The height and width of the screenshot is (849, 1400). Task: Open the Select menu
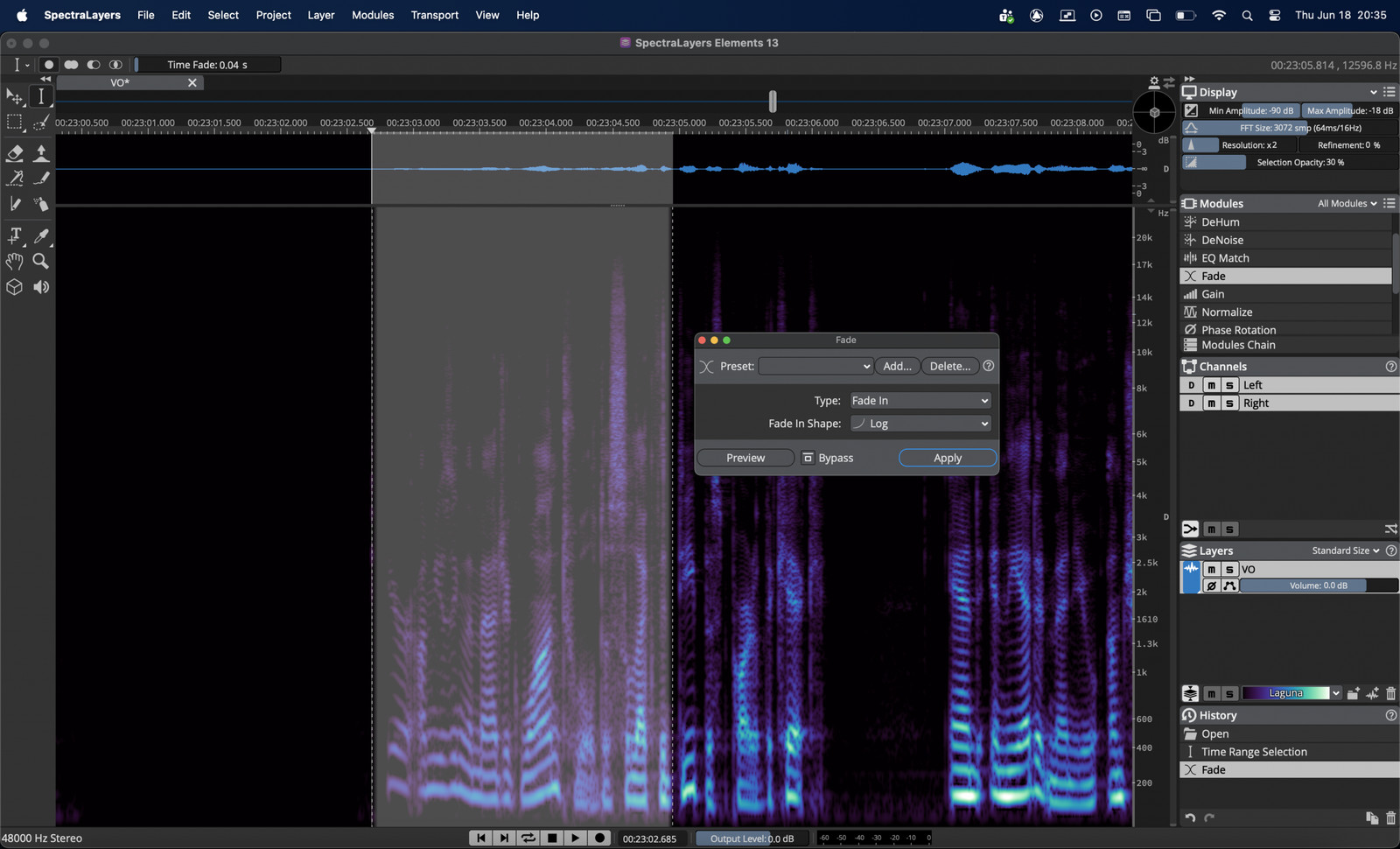click(223, 15)
